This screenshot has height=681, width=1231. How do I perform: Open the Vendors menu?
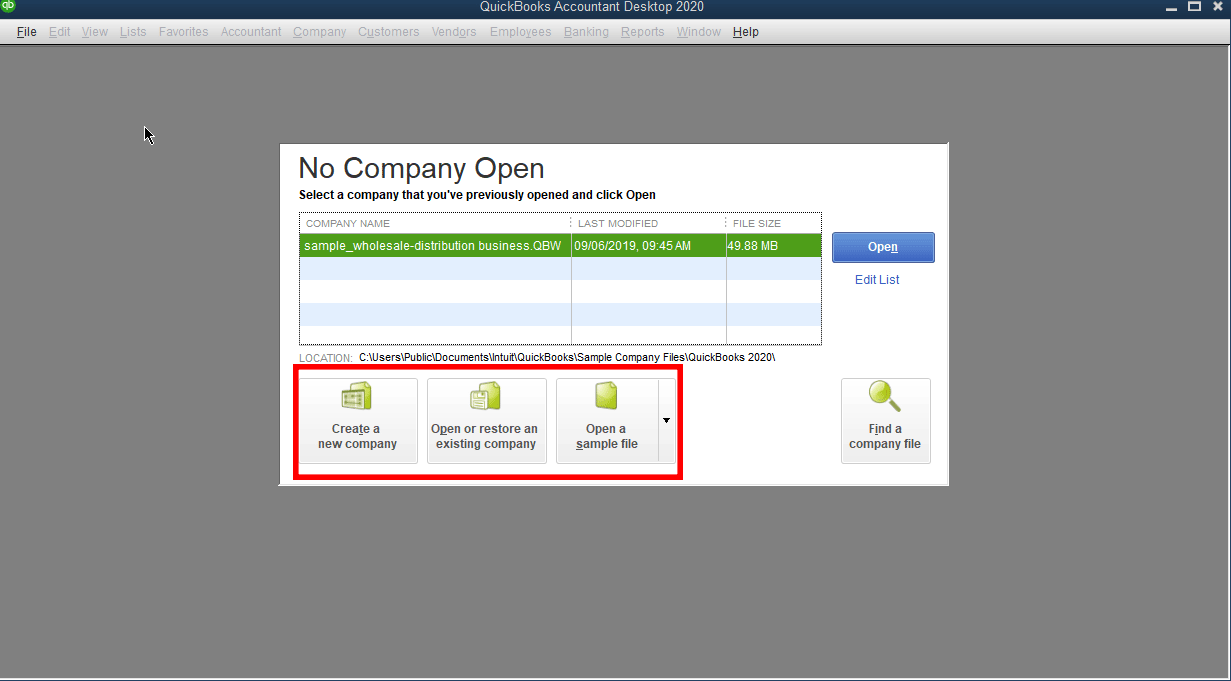454,32
